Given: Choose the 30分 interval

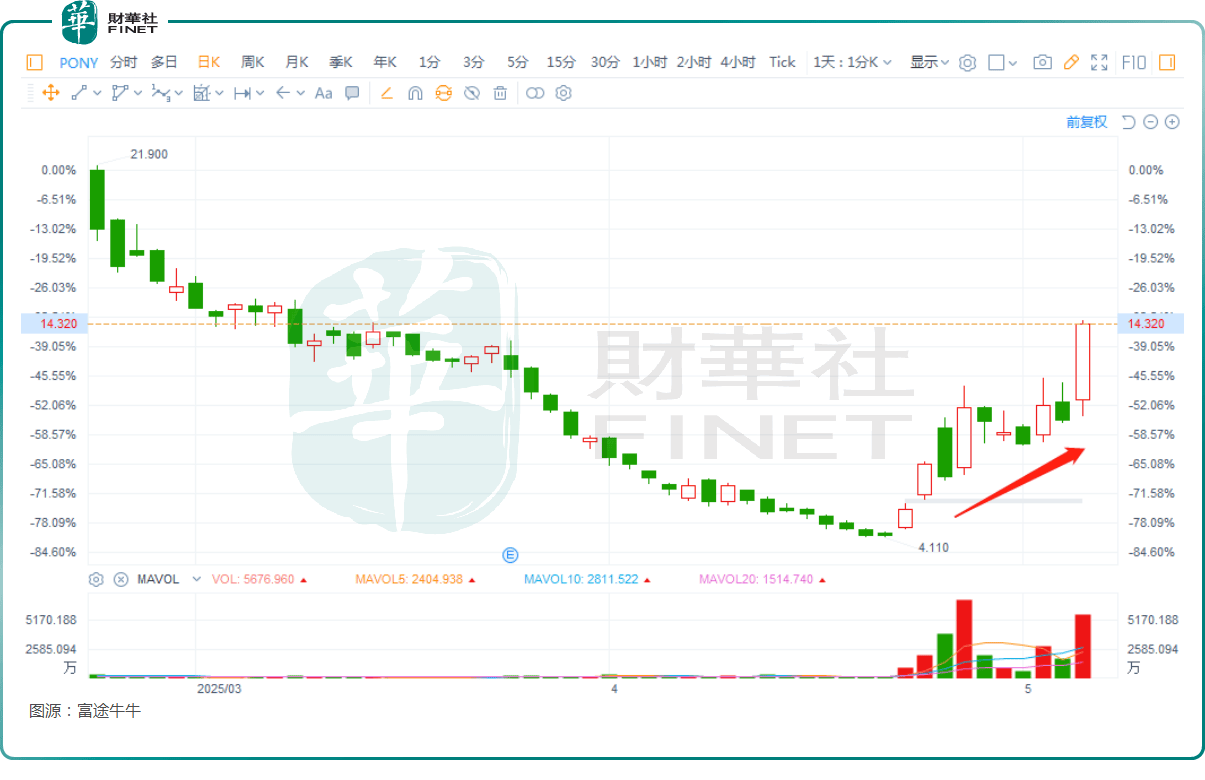Looking at the screenshot, I should point(605,62).
